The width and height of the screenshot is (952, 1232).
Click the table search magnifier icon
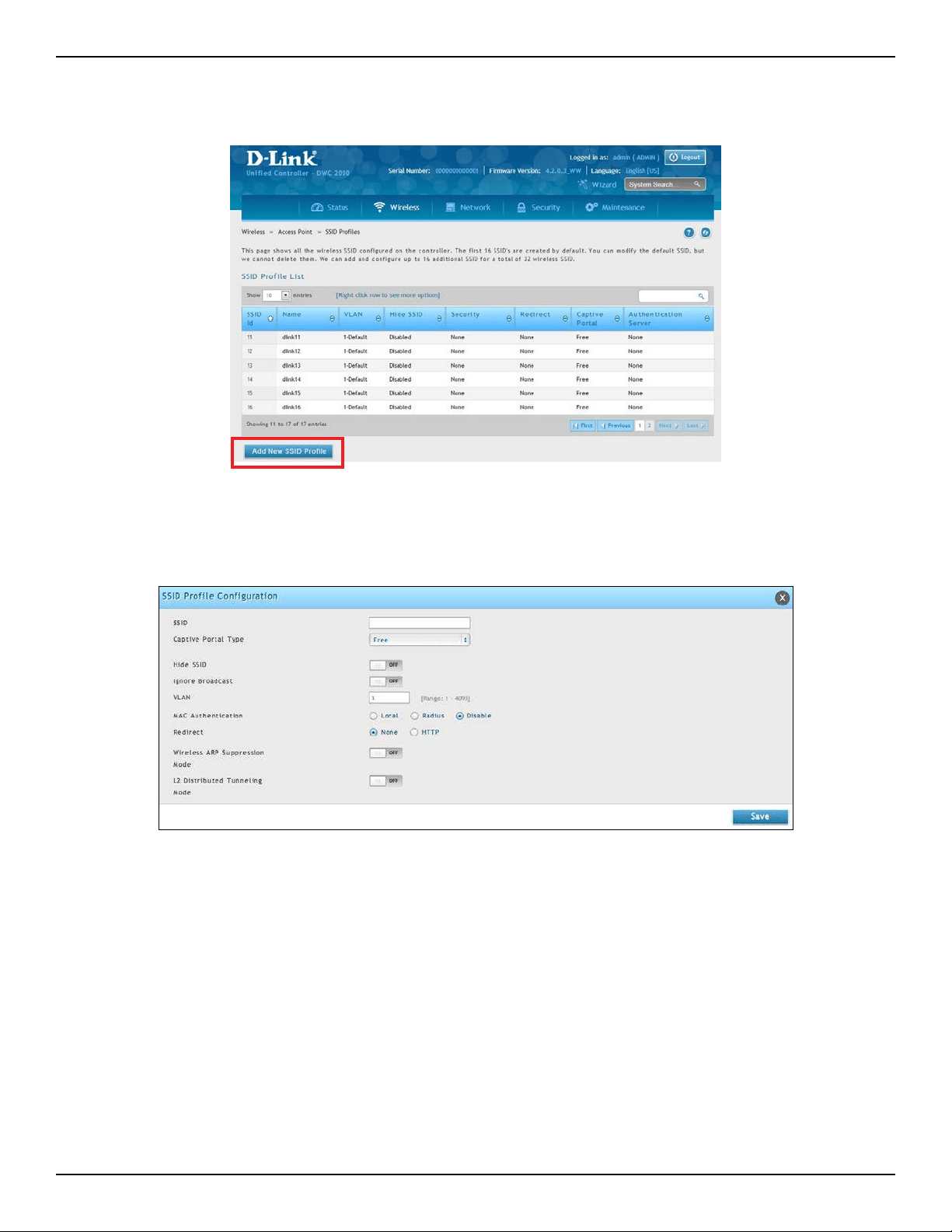tap(701, 296)
